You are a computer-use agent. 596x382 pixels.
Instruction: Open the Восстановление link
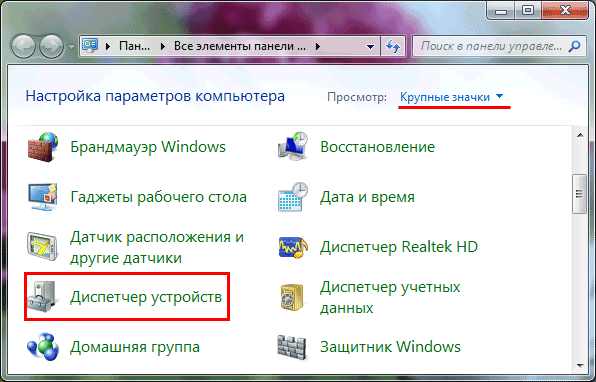[377, 147]
